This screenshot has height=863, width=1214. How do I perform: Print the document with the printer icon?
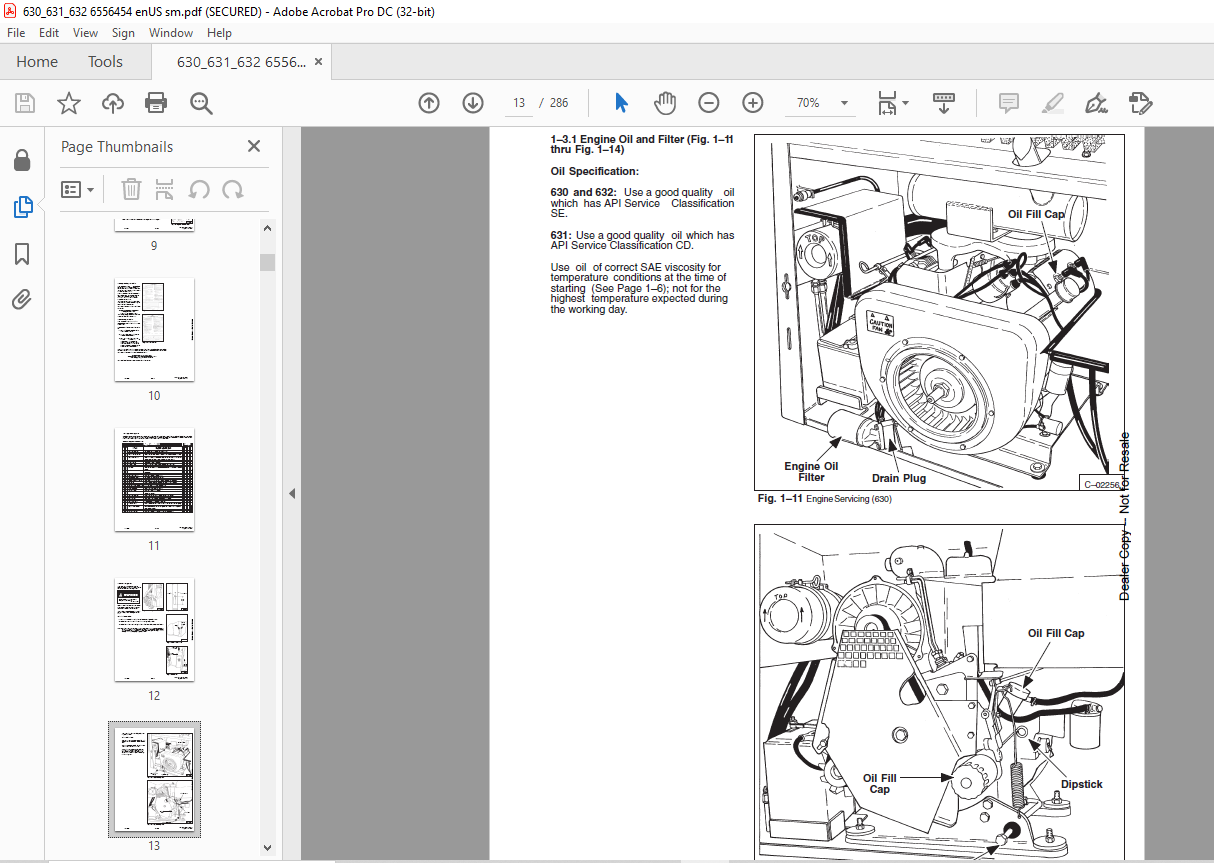[156, 103]
